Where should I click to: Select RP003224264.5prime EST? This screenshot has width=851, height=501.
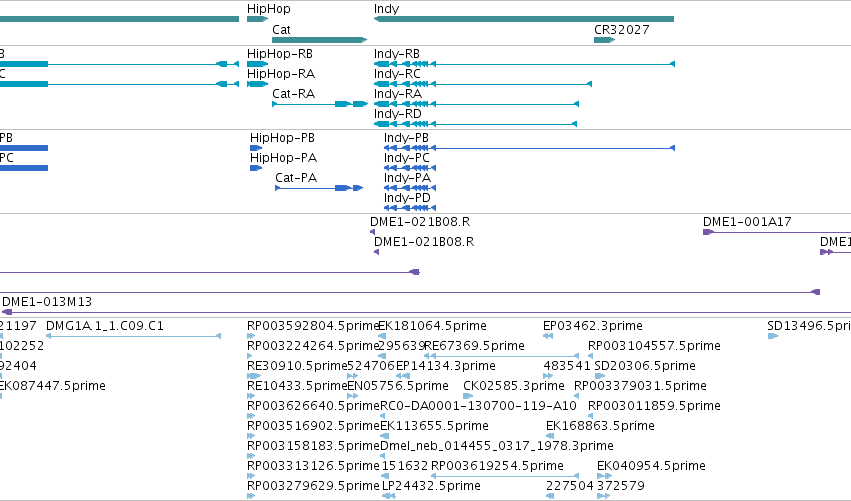(313, 346)
